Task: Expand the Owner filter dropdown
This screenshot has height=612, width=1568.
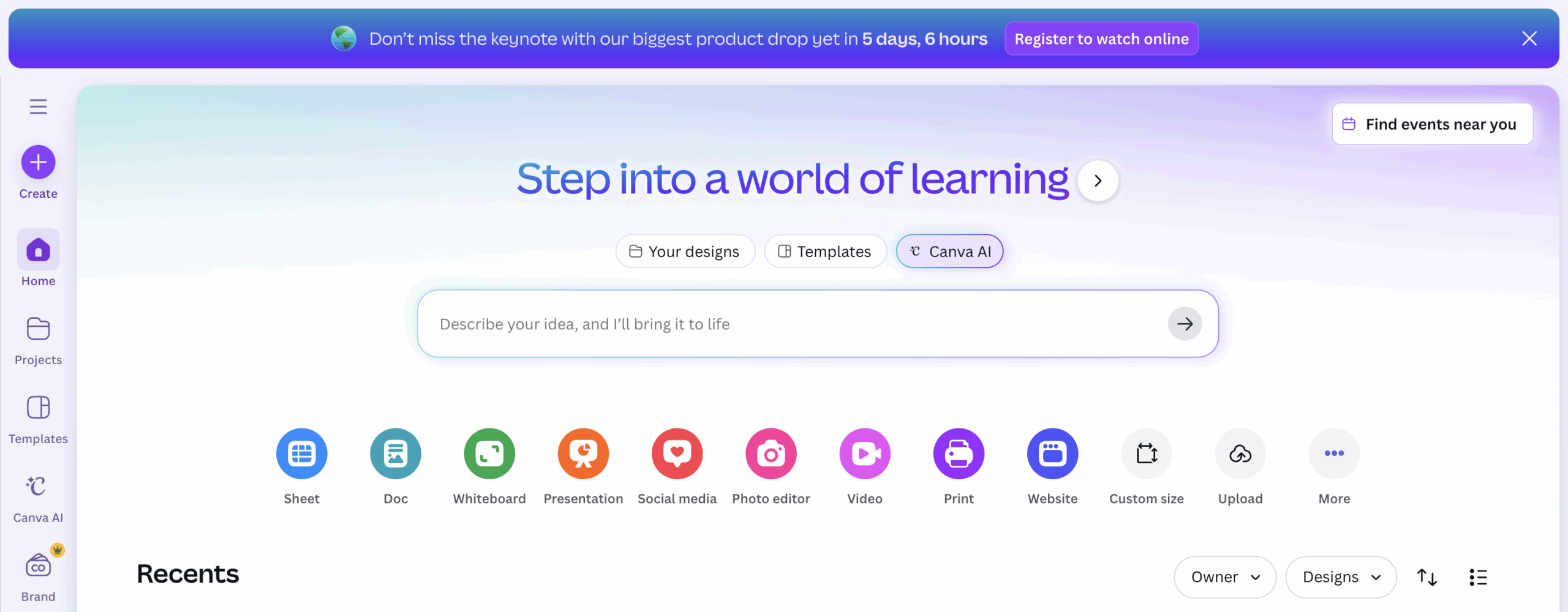Action: click(1224, 577)
